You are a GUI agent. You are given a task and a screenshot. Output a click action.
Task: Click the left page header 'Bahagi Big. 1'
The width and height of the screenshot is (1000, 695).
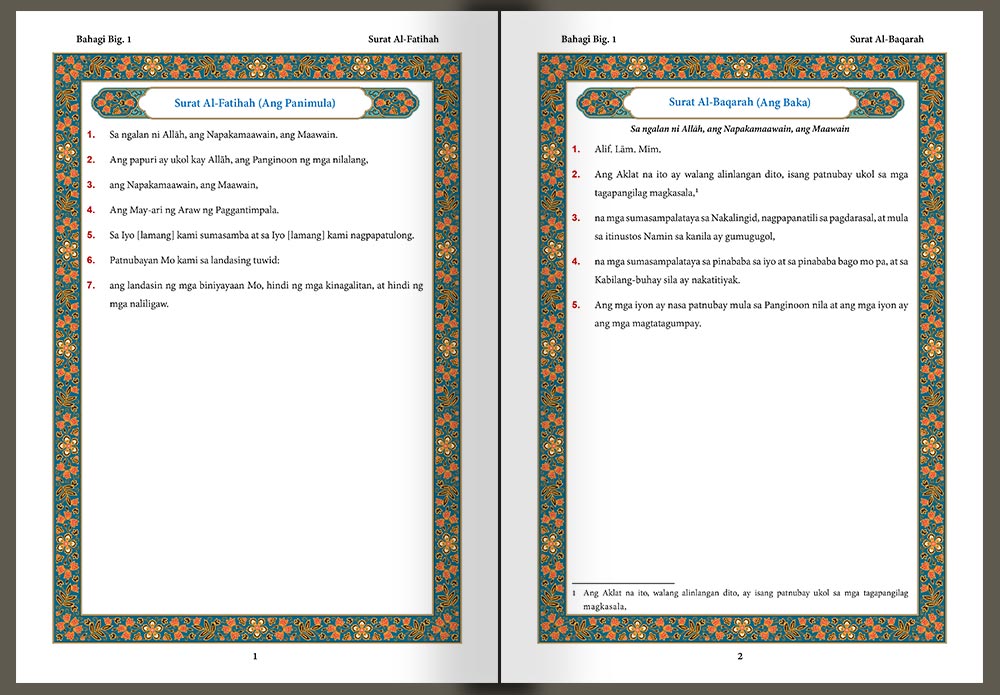click(x=103, y=40)
